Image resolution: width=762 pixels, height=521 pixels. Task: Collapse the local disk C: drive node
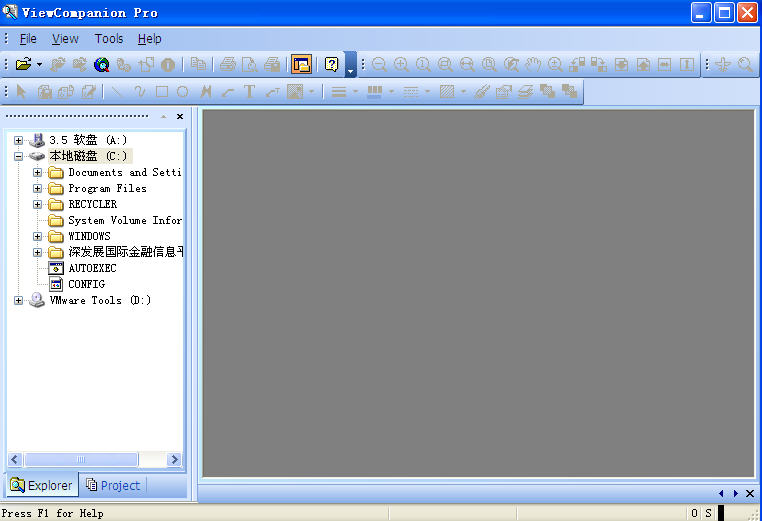(18, 156)
